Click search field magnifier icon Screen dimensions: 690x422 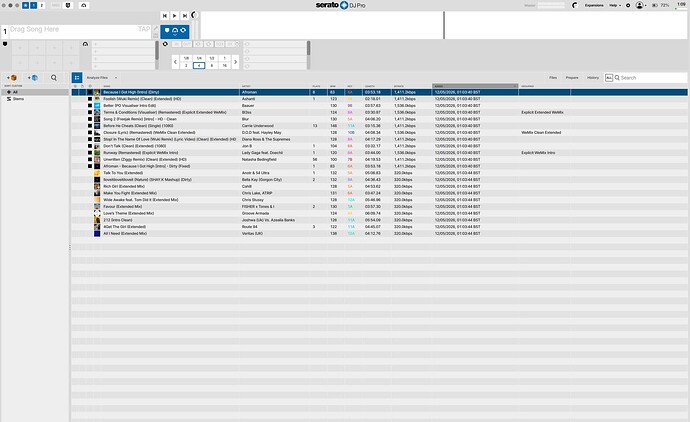(617, 77)
